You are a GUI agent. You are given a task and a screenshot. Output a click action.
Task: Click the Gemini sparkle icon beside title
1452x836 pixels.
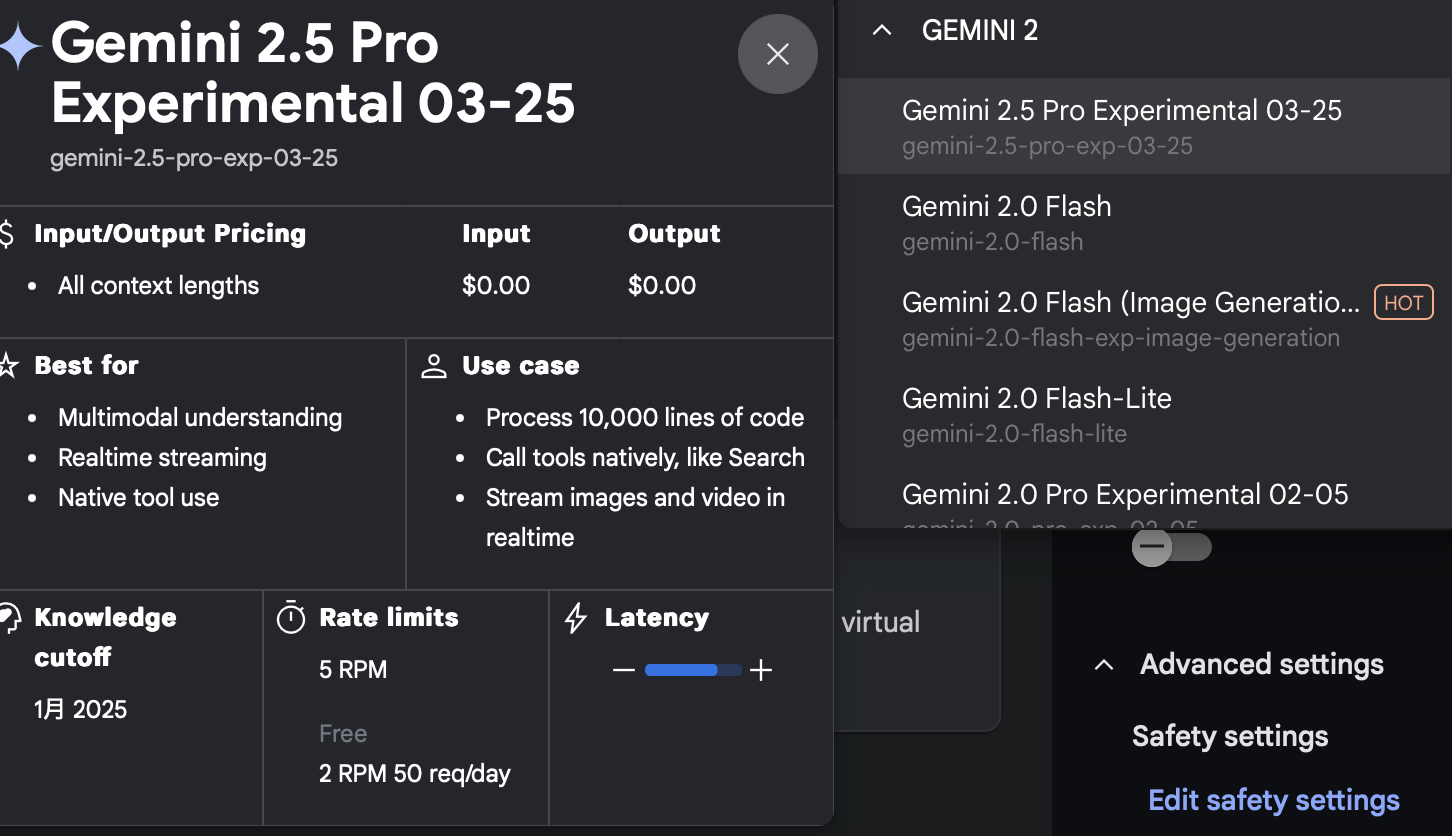(20, 47)
